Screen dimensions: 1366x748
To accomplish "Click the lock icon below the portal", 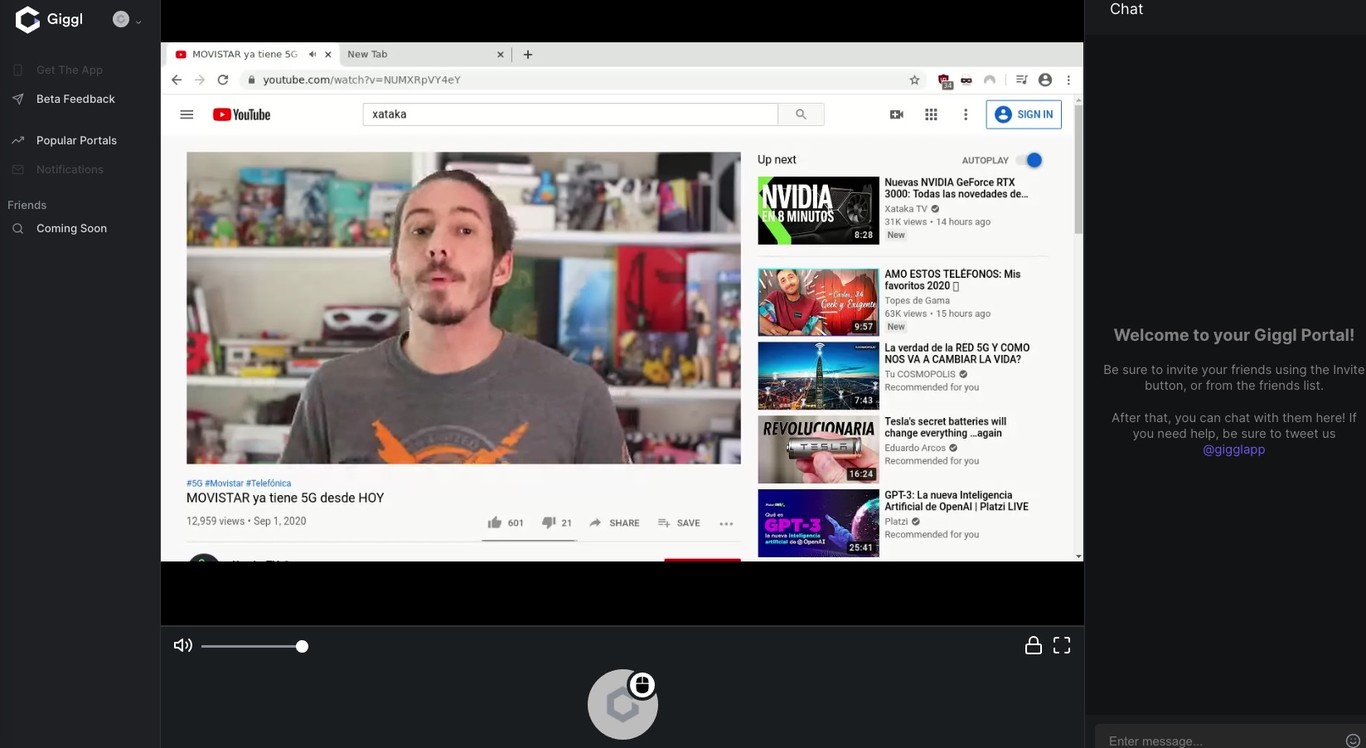I will [x=1033, y=646].
